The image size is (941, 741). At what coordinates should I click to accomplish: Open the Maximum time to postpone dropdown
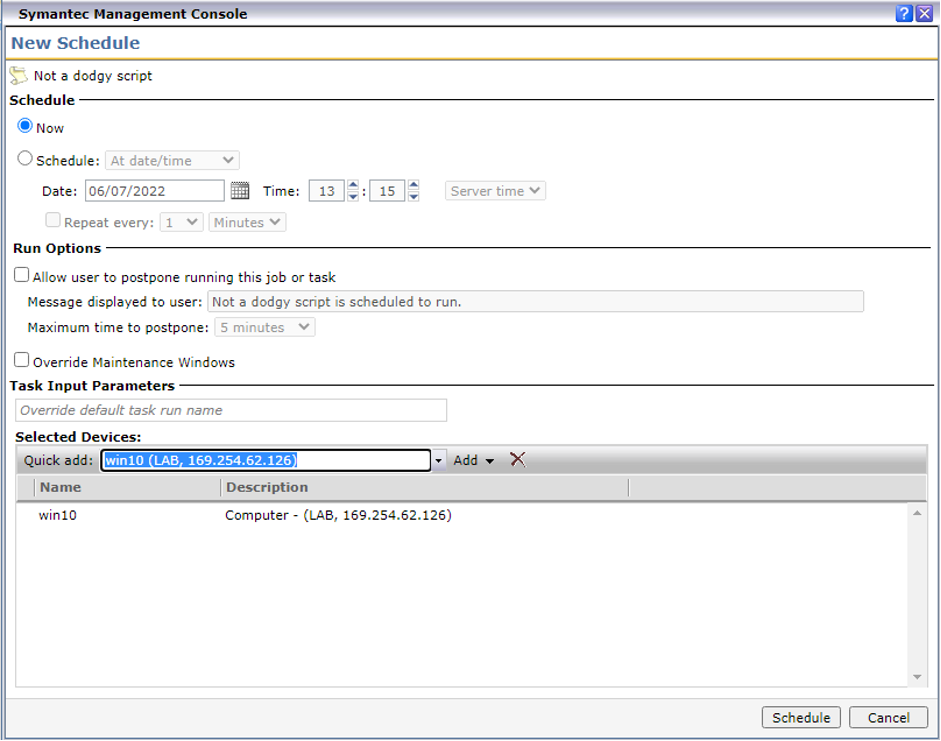265,328
